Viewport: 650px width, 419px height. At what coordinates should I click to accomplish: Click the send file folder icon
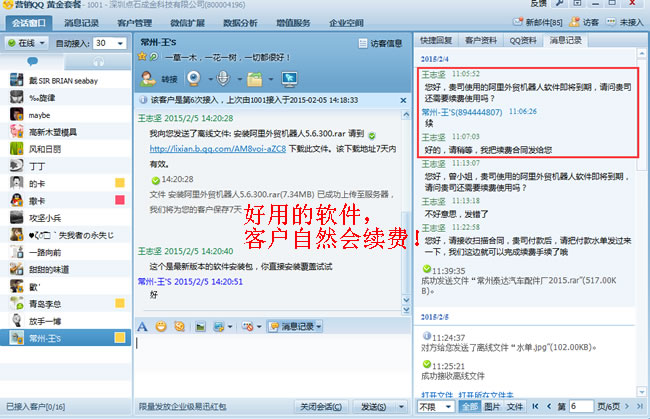[255, 79]
